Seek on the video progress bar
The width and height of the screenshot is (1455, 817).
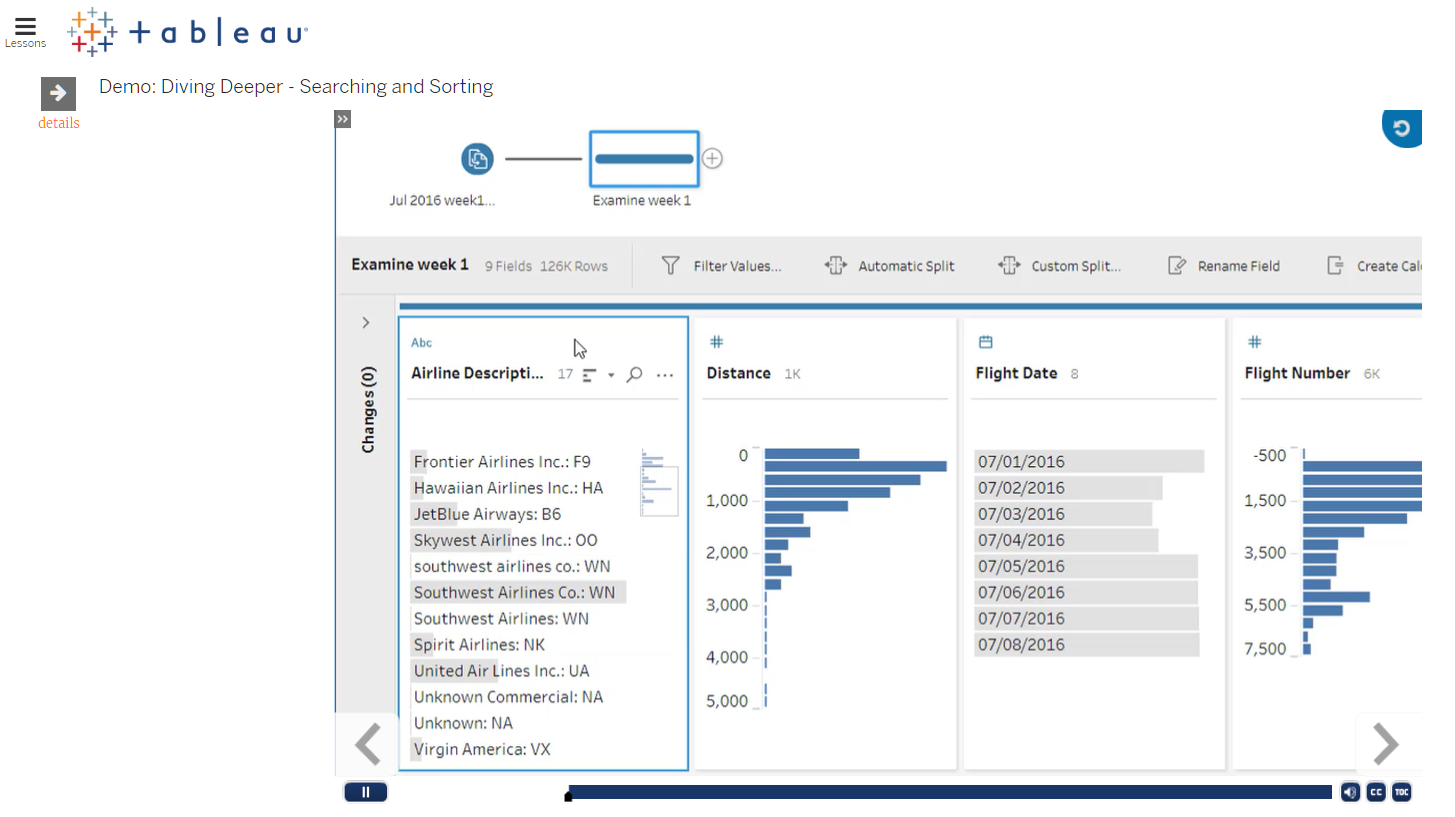[x=950, y=792]
